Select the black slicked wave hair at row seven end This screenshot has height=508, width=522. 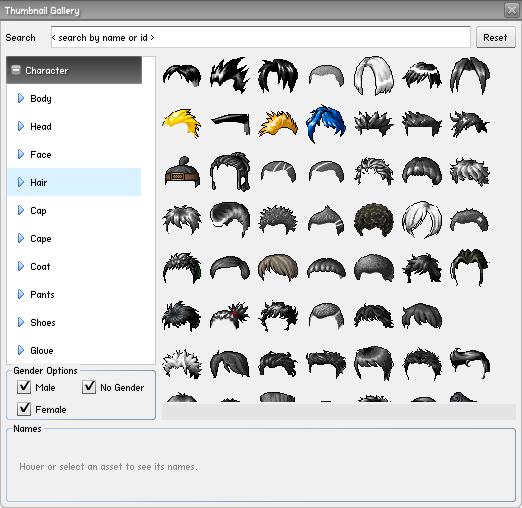[470, 363]
